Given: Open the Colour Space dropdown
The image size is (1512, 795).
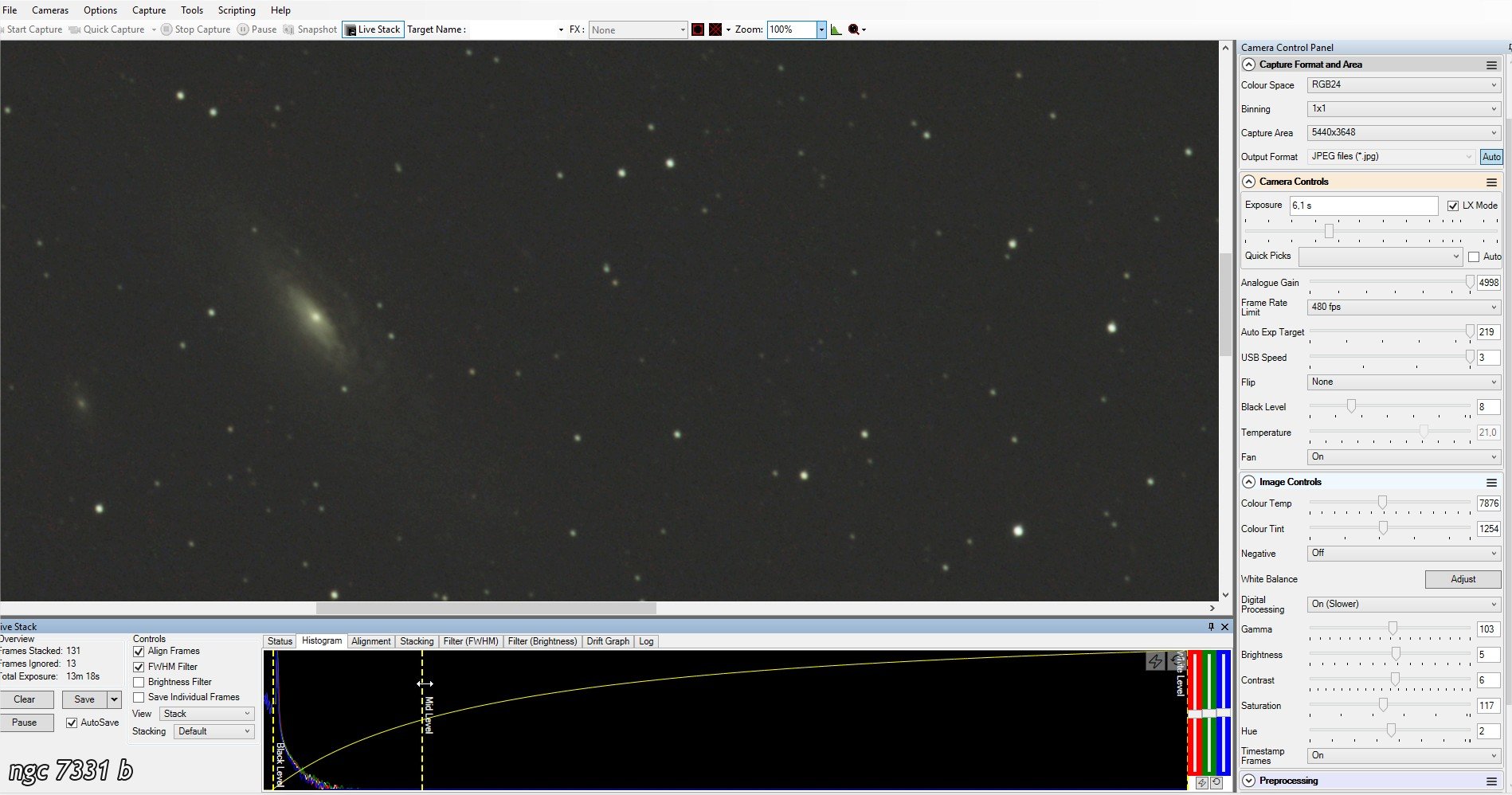Looking at the screenshot, I should (x=1404, y=84).
